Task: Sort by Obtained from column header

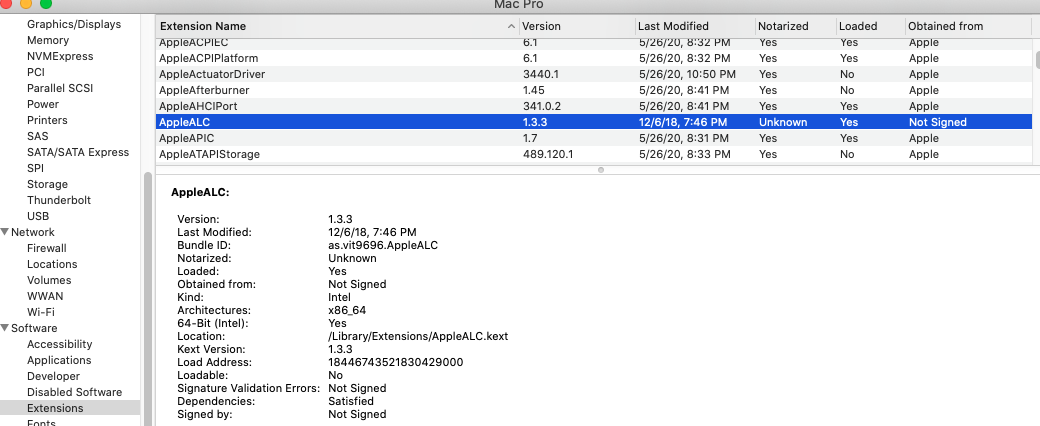Action: (968, 27)
